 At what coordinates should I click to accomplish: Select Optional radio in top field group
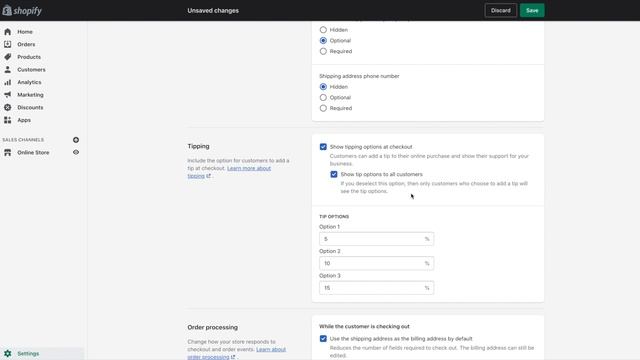(x=323, y=40)
